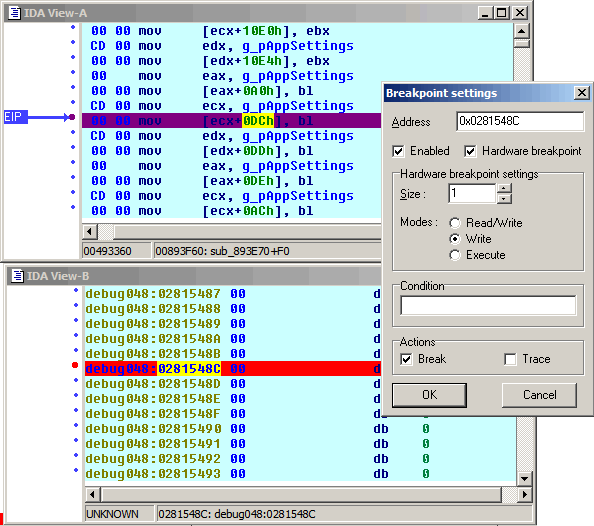Click the IDA View-B document icon

point(17,276)
